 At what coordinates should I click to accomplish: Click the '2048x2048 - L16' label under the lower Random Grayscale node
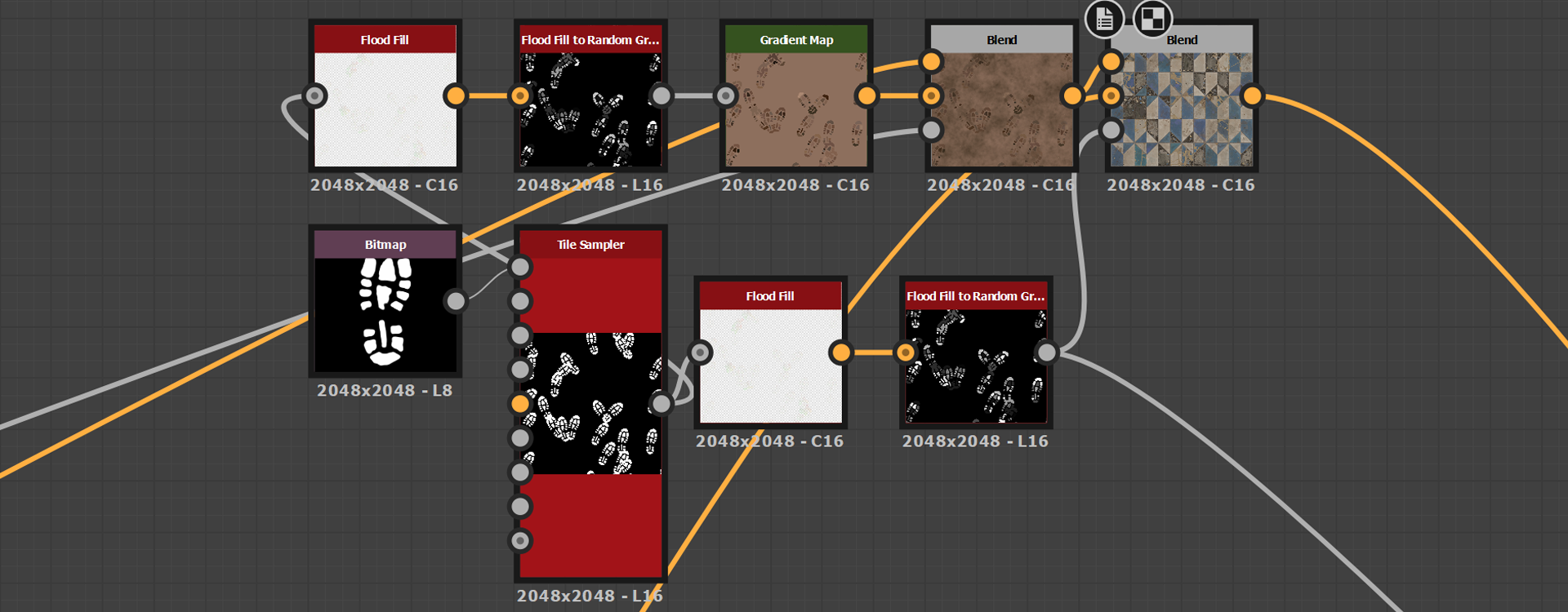point(975,441)
